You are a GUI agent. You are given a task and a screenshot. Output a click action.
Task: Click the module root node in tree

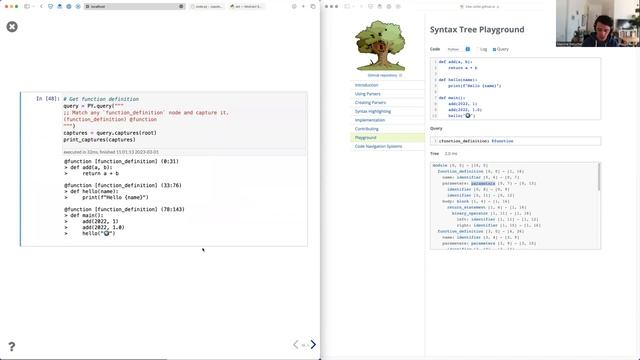click(440, 165)
